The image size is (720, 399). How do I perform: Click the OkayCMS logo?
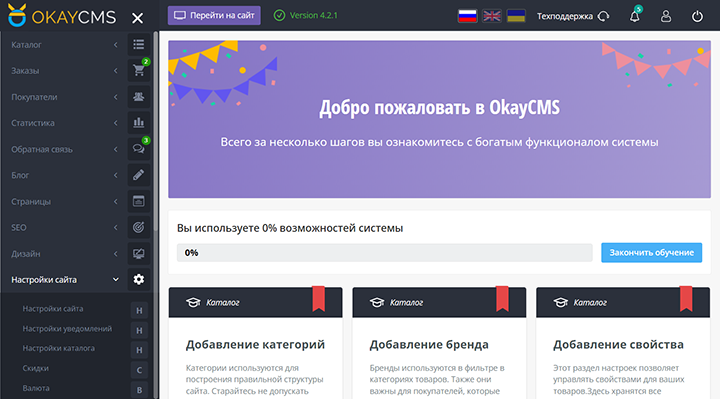(x=62, y=16)
